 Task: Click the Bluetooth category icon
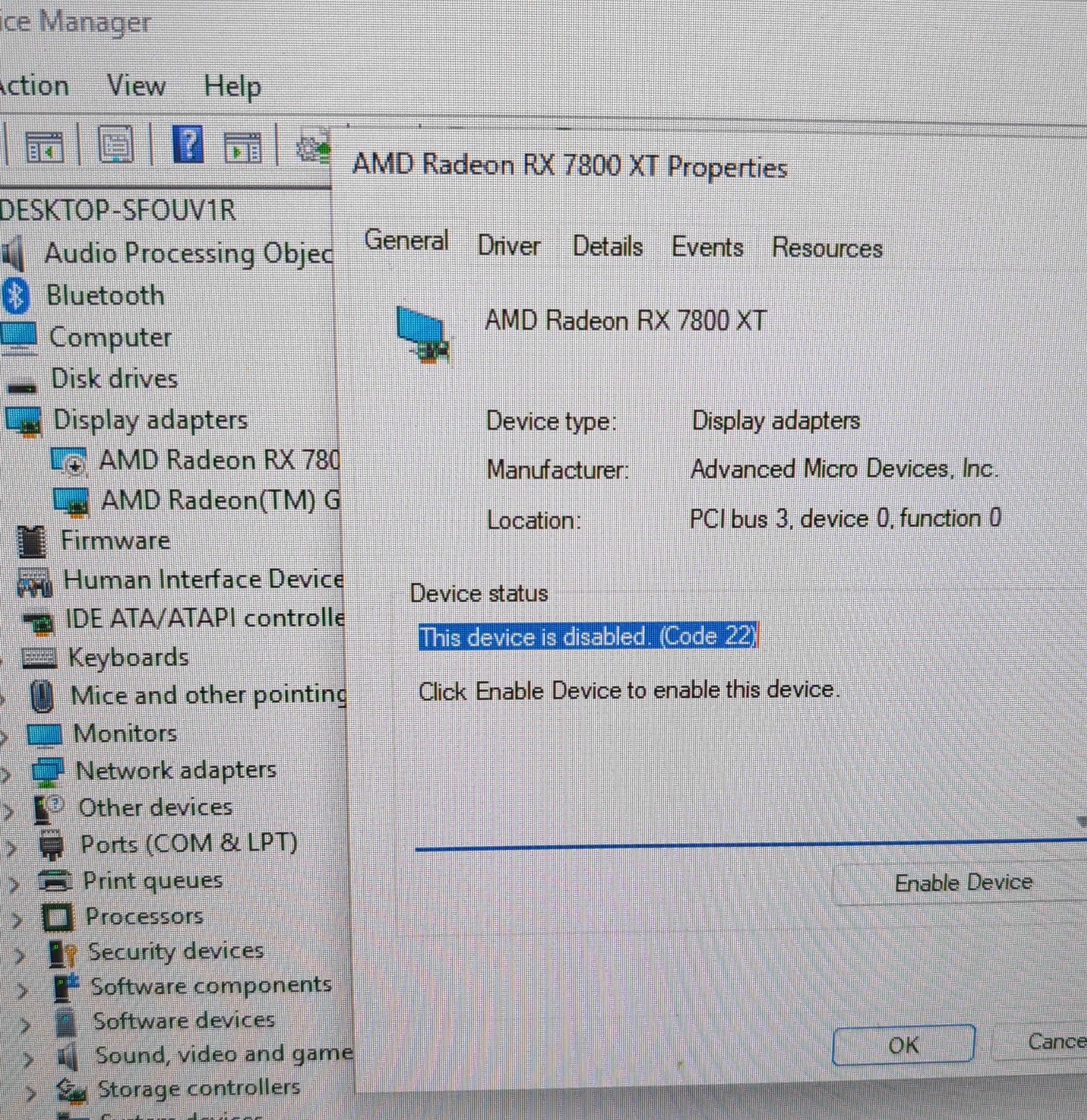click(x=16, y=296)
